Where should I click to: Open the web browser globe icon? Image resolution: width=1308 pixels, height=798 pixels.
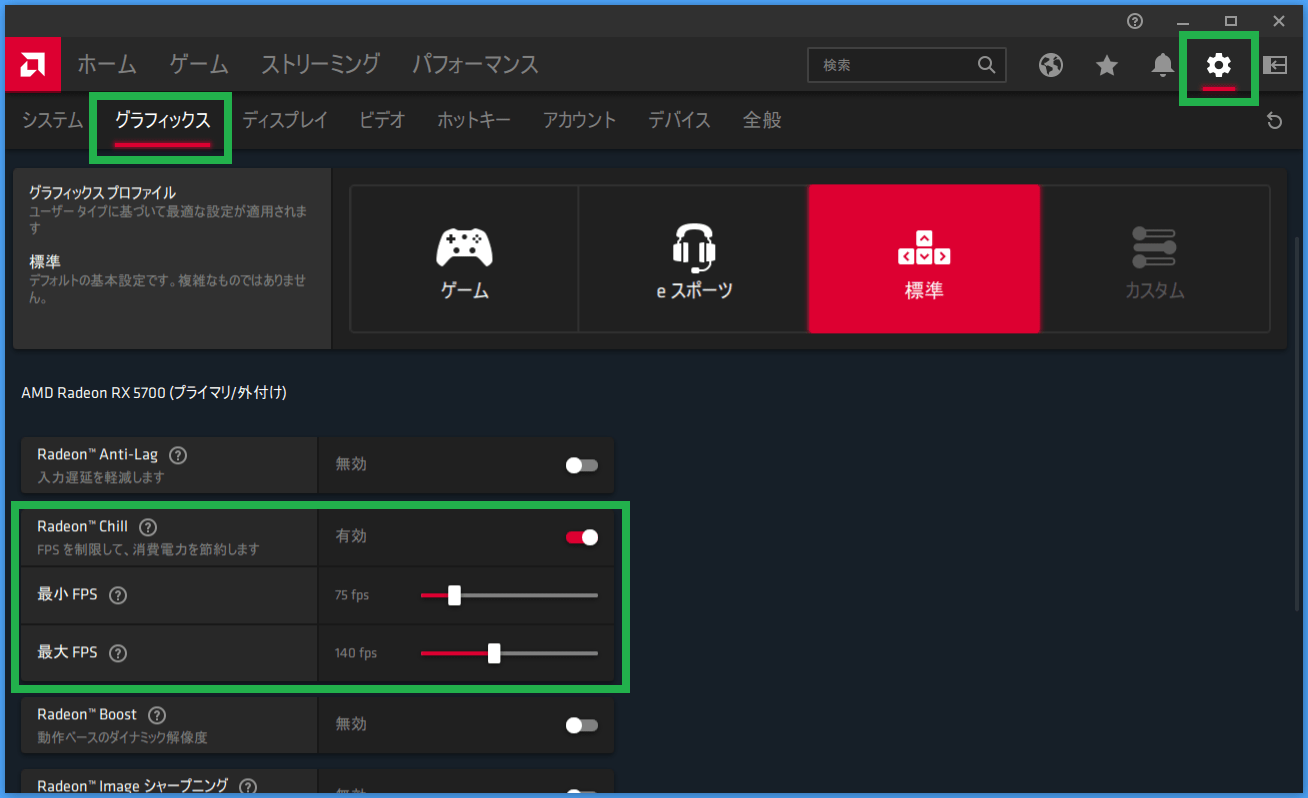(x=1050, y=65)
